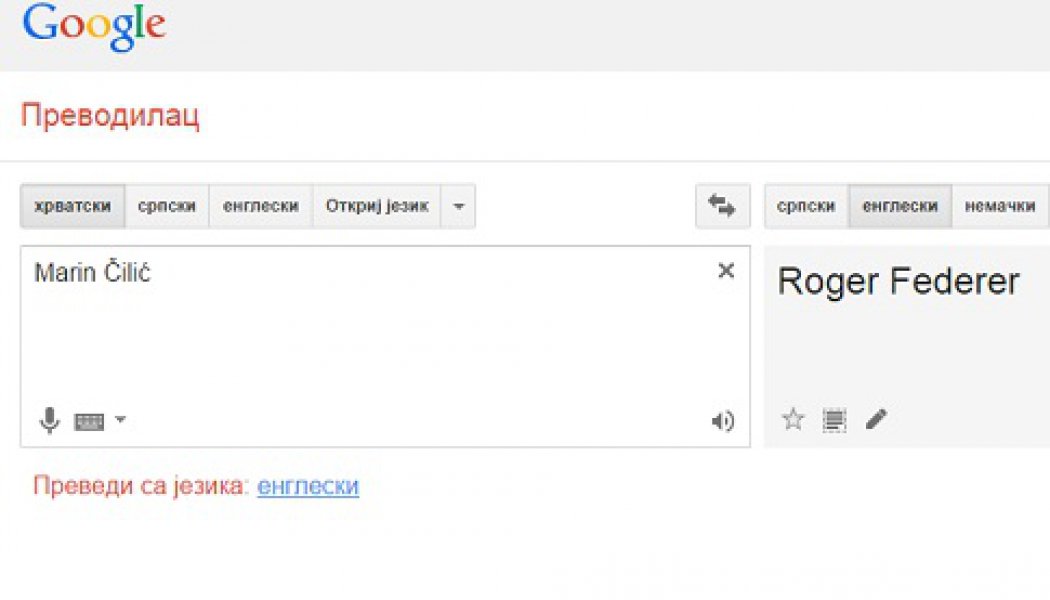Suggest an edit with pencil icon

click(876, 419)
